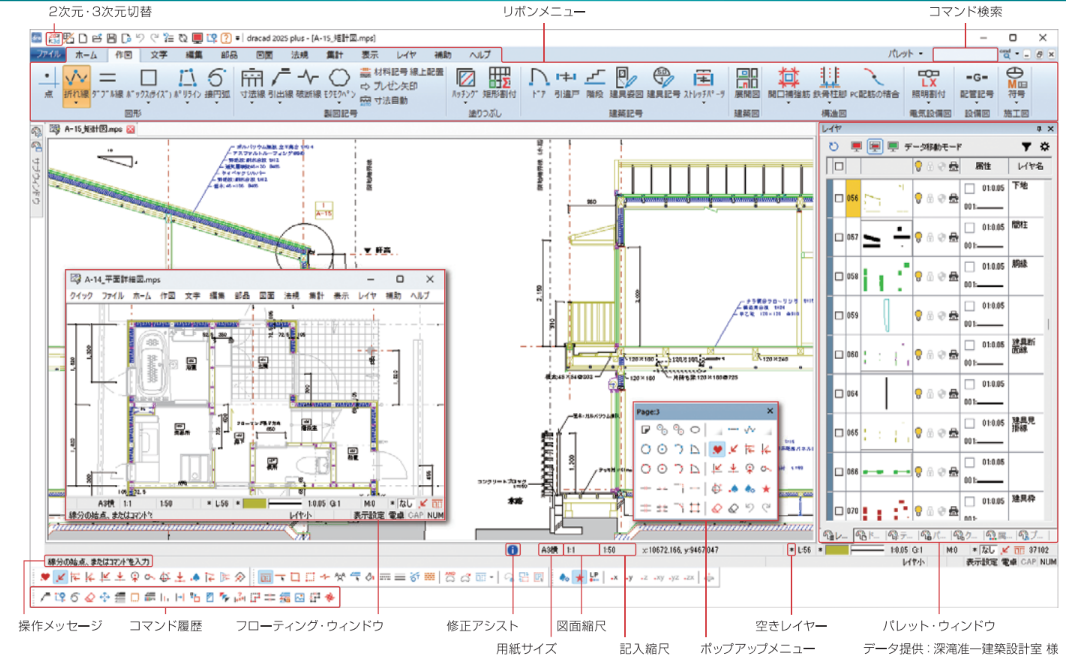This screenshot has height=661, width=1066.
Task: Click the 2D/3D switch icon in title bar
Action: click(54, 38)
